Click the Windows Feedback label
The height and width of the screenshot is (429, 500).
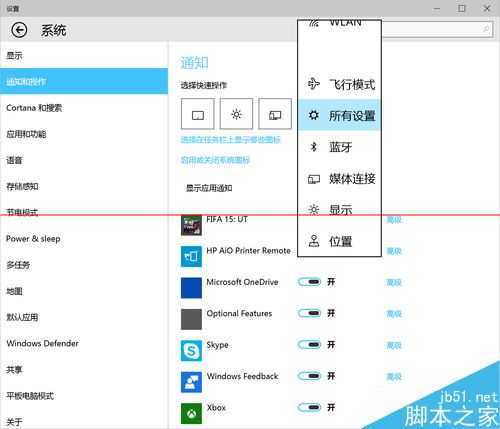pos(242,376)
